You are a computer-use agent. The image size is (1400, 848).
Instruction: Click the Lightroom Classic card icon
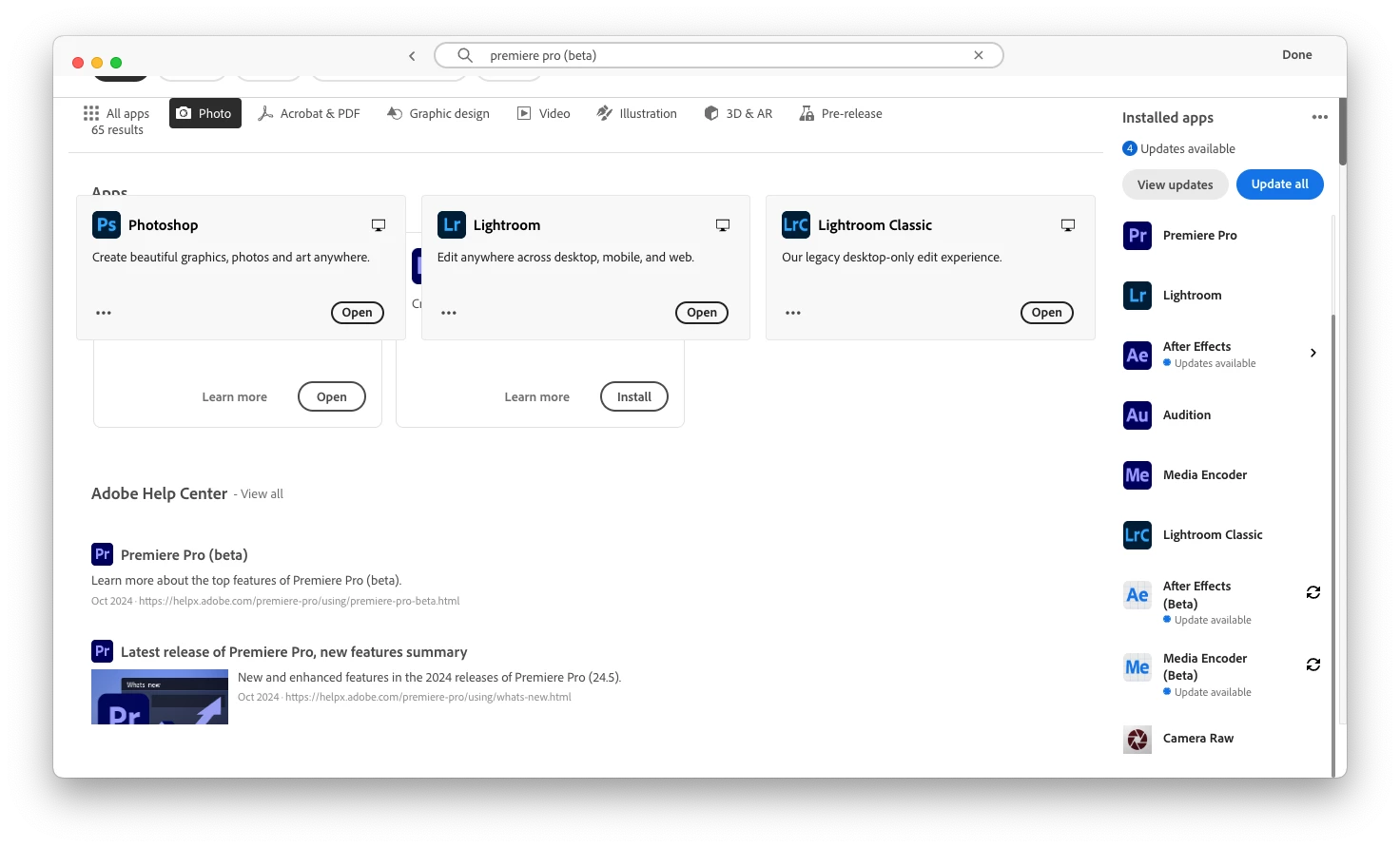pos(796,224)
